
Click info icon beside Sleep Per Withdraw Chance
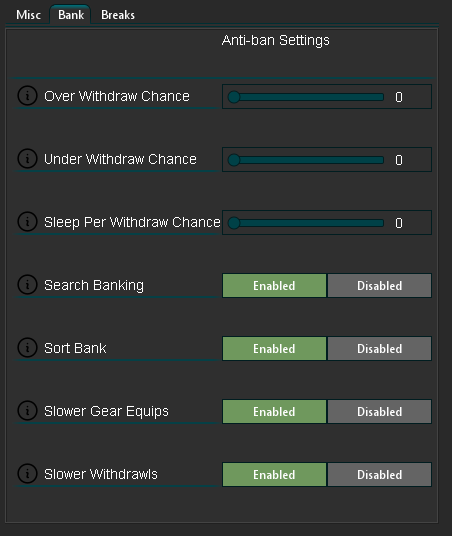click(x=27, y=221)
